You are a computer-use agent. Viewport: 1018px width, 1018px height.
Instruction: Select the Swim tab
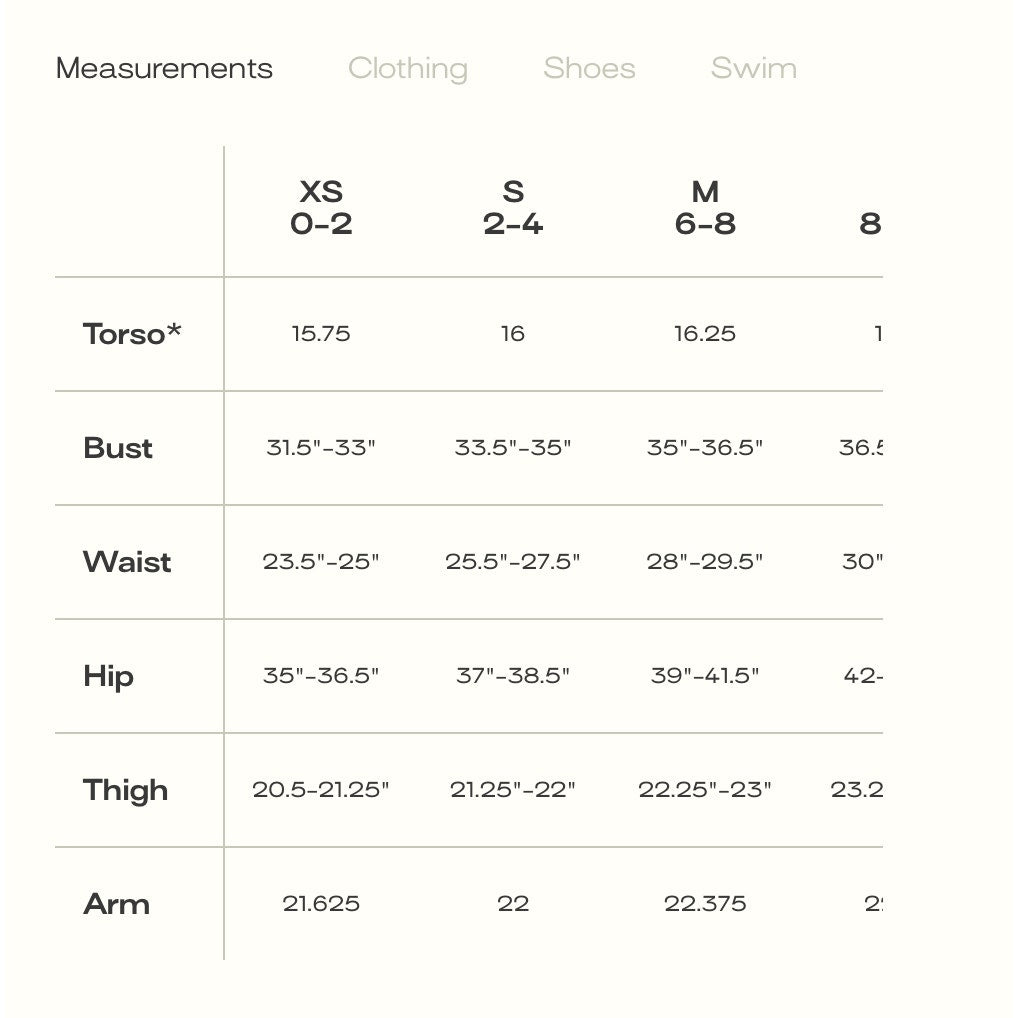coord(753,69)
